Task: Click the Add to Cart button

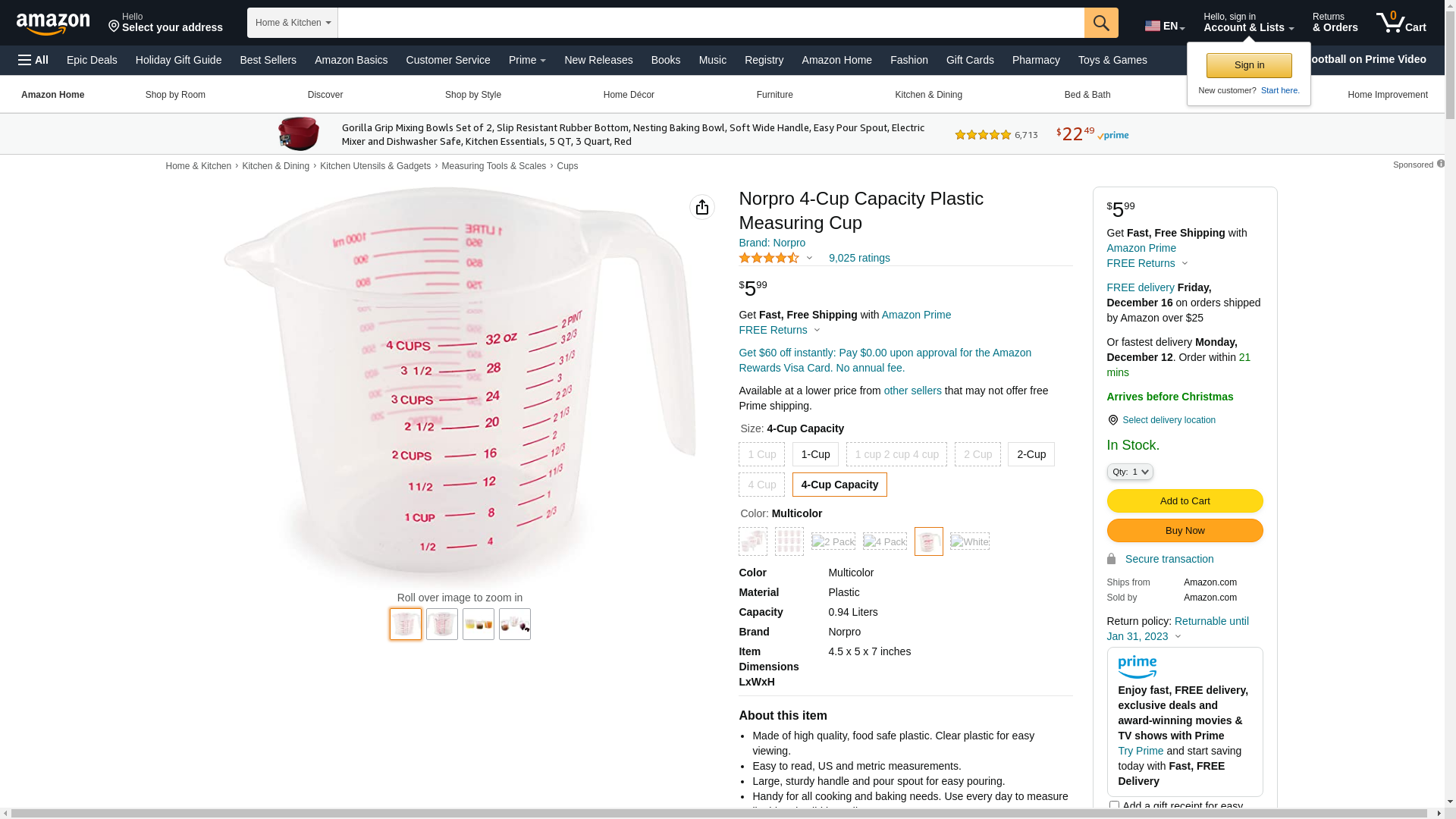Action: (x=1185, y=500)
